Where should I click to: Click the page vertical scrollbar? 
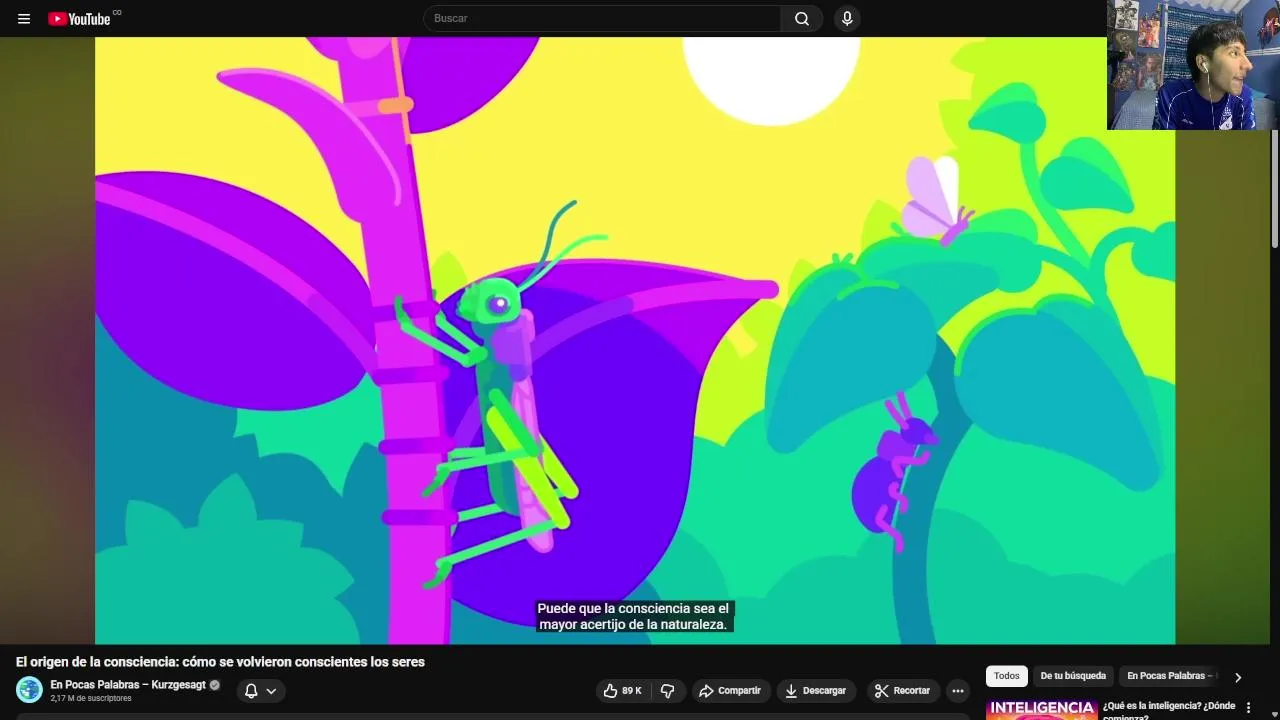tap(1274, 188)
